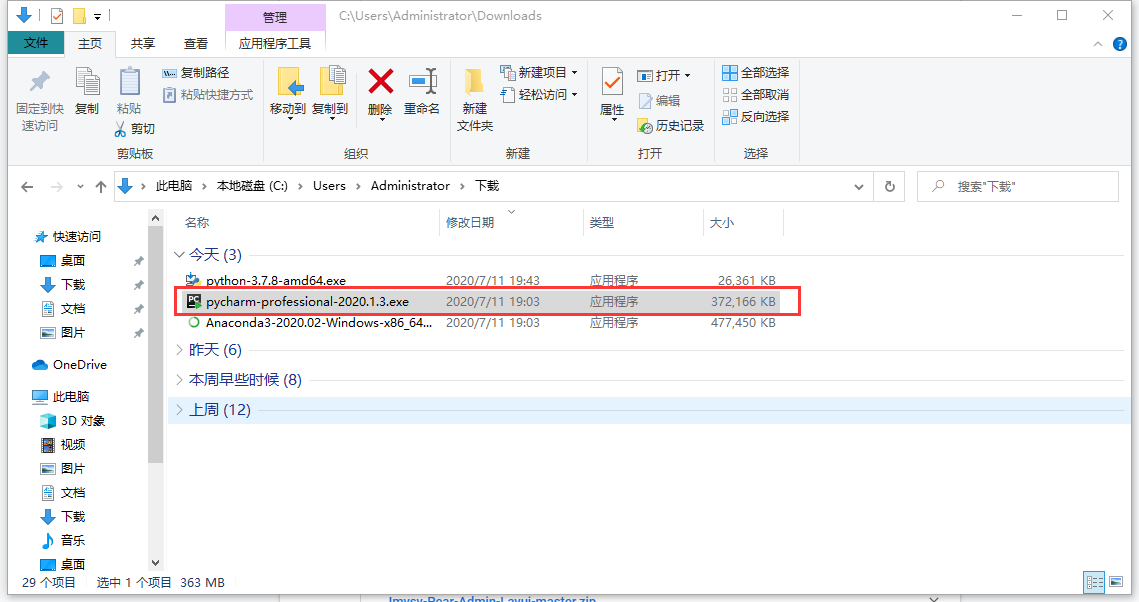Click the Up one level arrow
The image size is (1139, 602).
click(x=101, y=187)
